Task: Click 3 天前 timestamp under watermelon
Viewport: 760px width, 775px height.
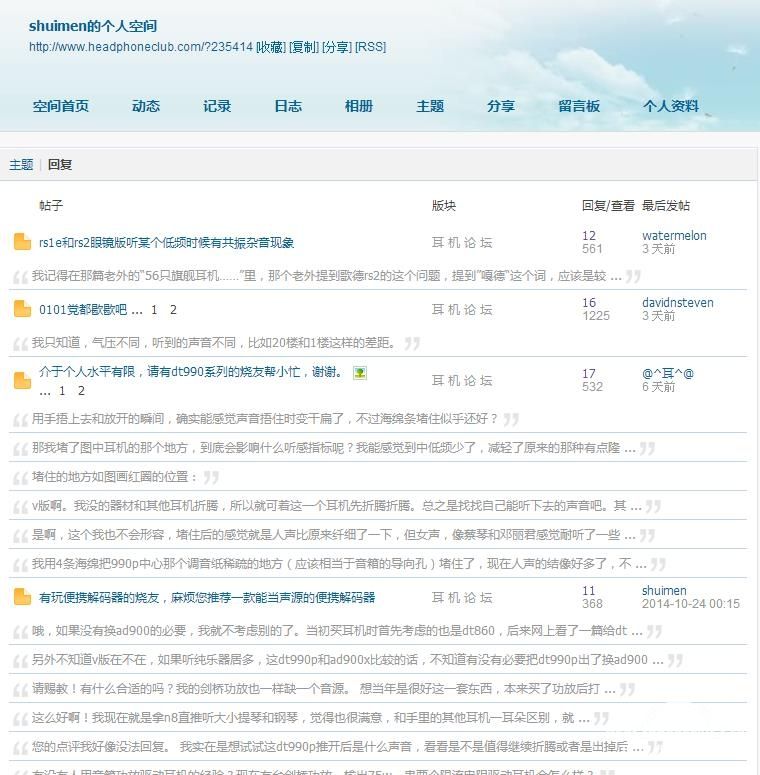Action: tap(658, 249)
